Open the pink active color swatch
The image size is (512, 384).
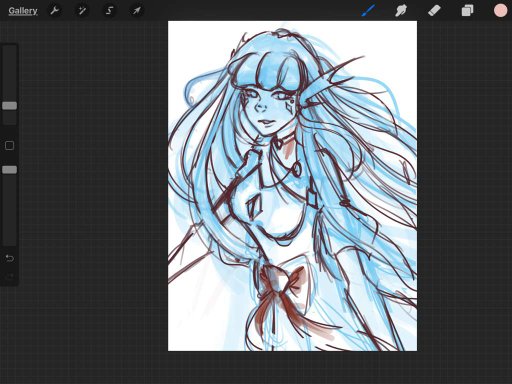tap(500, 10)
